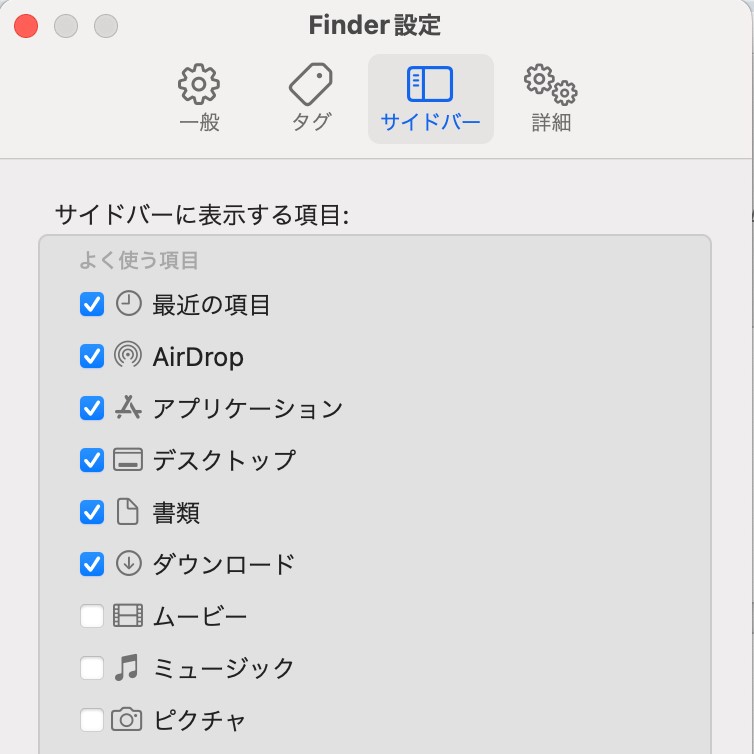This screenshot has width=754, height=754.
Task: Click the AirDrop label text
Action: tap(198, 357)
